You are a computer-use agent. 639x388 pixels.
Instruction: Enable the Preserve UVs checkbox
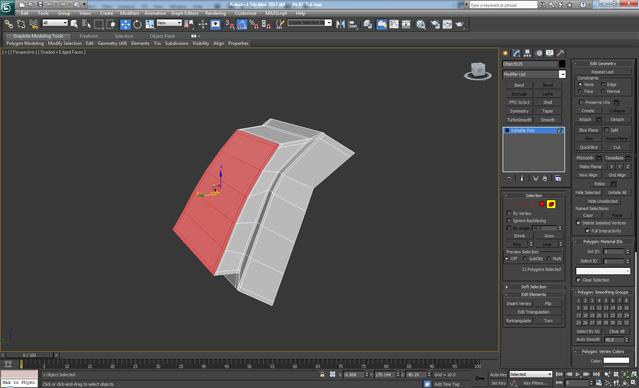click(582, 102)
